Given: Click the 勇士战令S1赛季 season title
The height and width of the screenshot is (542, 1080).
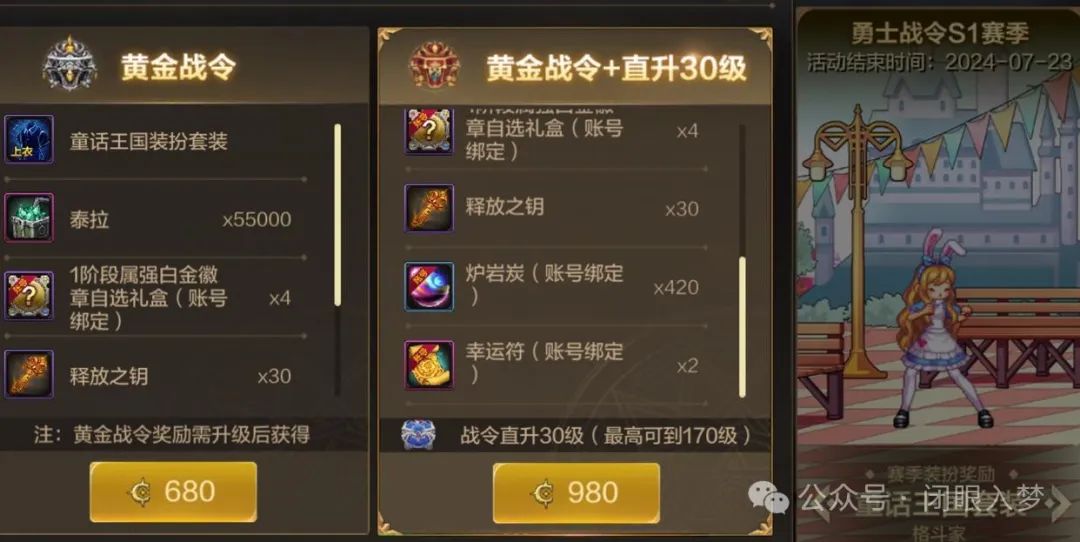Looking at the screenshot, I should tap(940, 32).
